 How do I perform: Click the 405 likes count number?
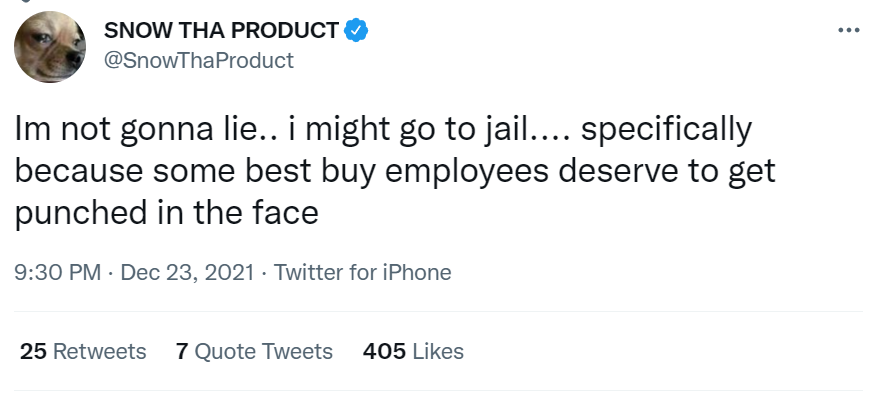(384, 351)
